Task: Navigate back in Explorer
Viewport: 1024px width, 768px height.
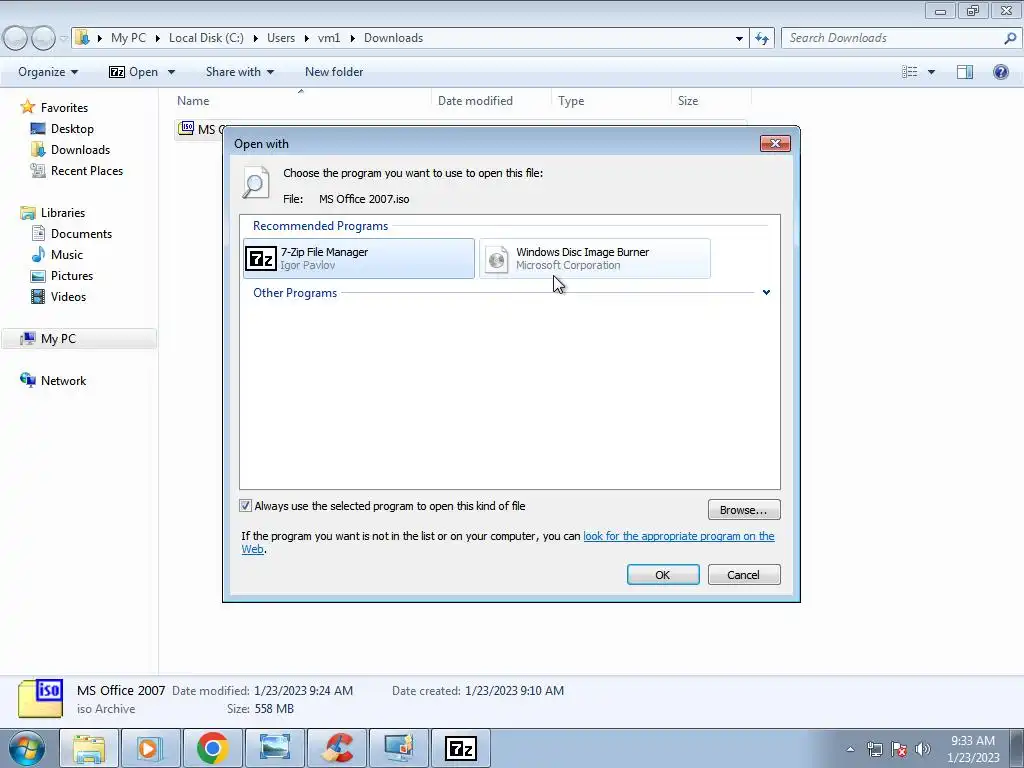Action: (x=16, y=39)
